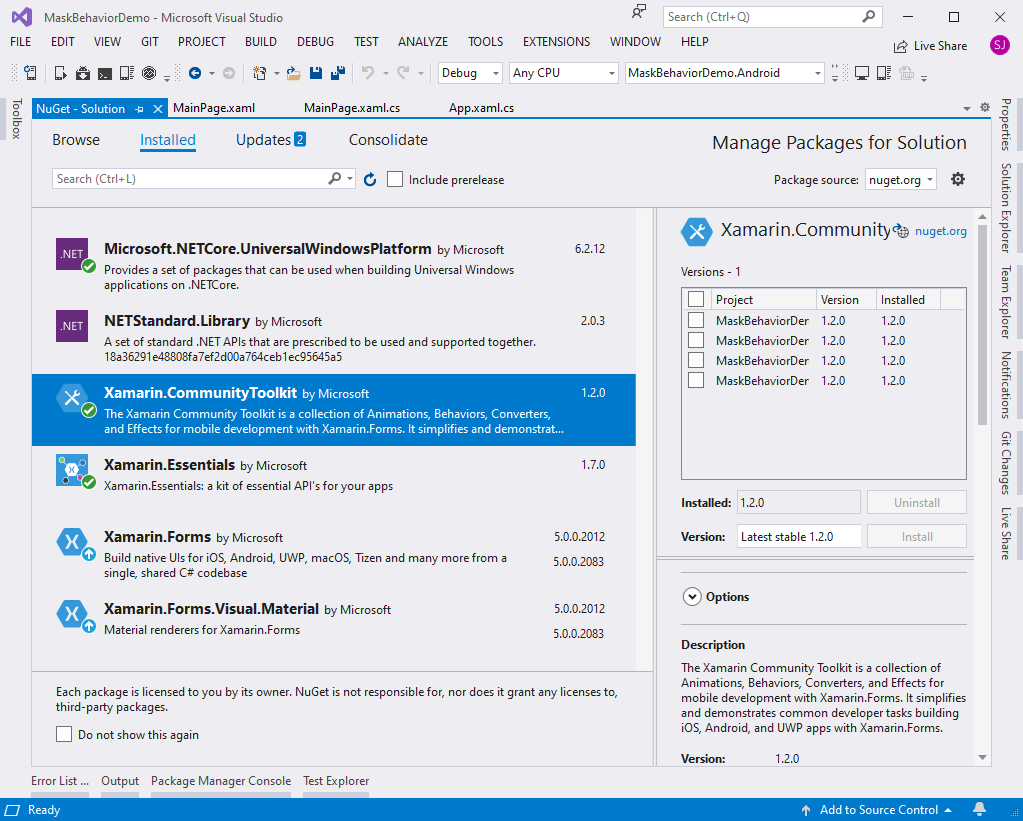This screenshot has height=821, width=1023.
Task: Open NuGet settings gear next to package source
Action: (958, 179)
